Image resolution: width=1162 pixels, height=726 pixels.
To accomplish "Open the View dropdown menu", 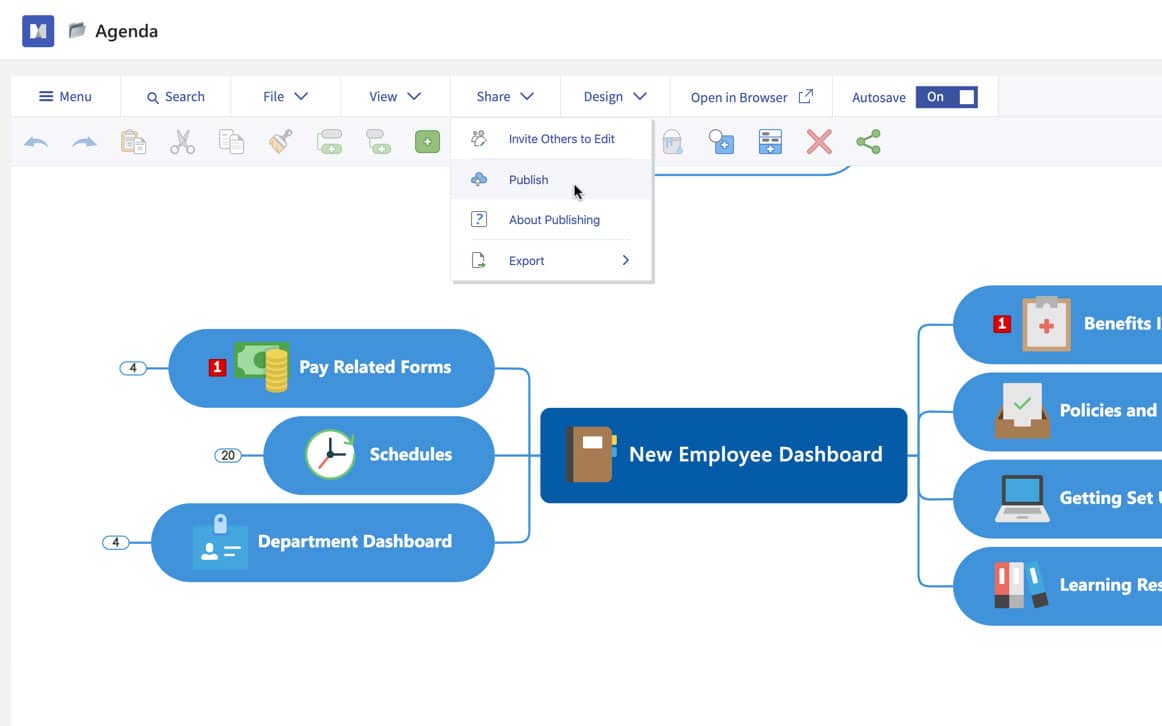I will pyautogui.click(x=395, y=97).
